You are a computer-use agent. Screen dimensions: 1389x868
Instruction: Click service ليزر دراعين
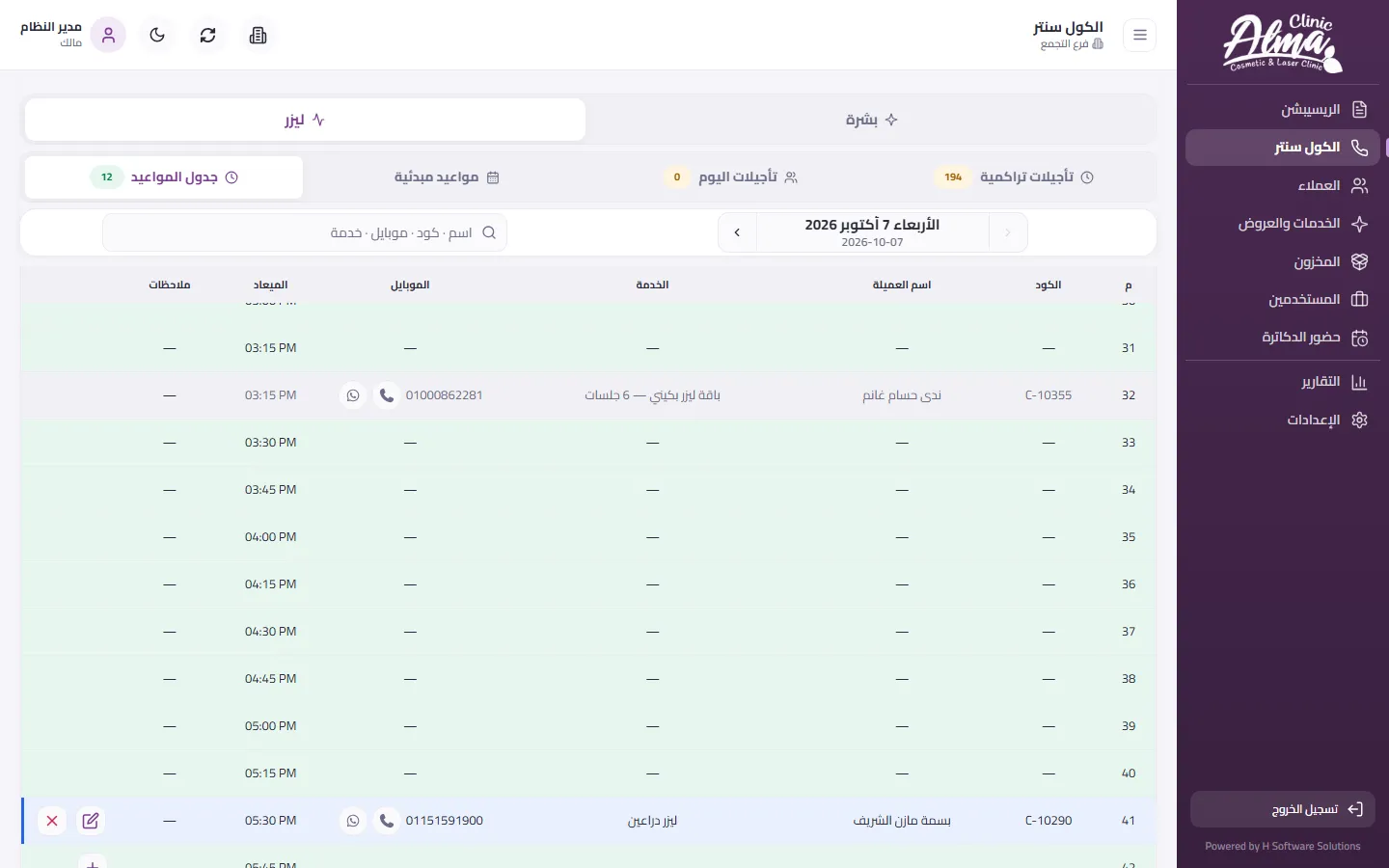pyautogui.click(x=652, y=821)
